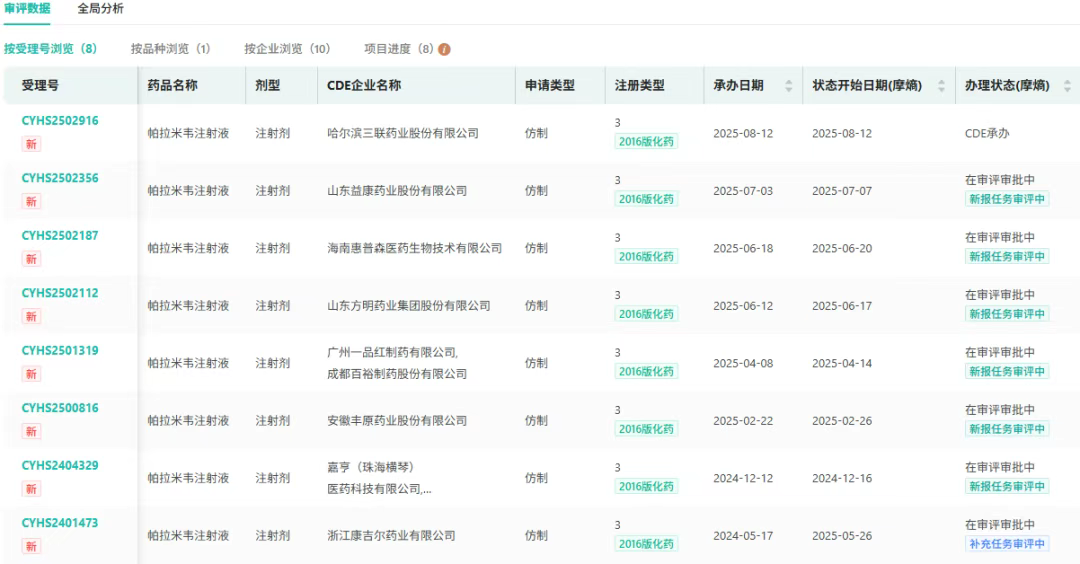
Task: Open acceptance number CYHS2501319
Action: click(x=60, y=351)
